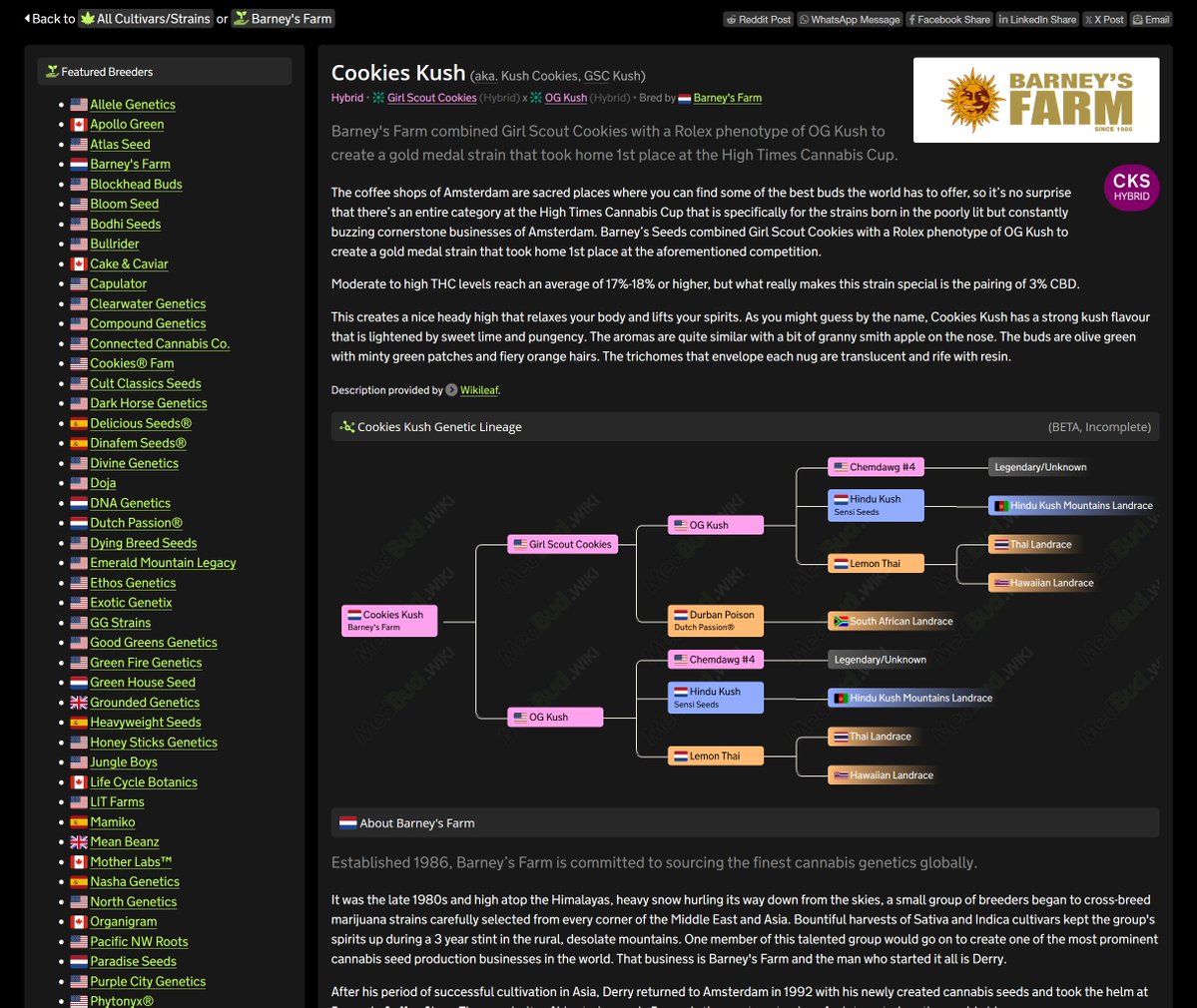This screenshot has width=1197, height=1008.
Task: Open Apollo Green breeder link
Action: pyautogui.click(x=127, y=125)
